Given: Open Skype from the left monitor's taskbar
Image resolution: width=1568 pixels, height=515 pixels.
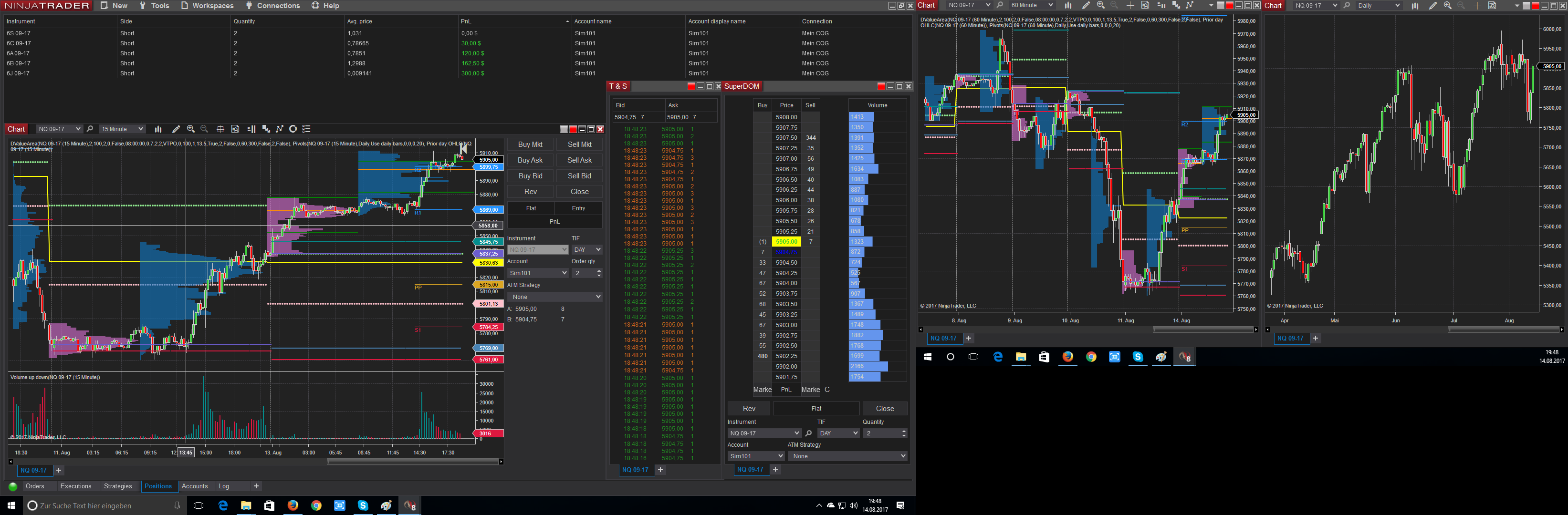Looking at the screenshot, I should (364, 506).
